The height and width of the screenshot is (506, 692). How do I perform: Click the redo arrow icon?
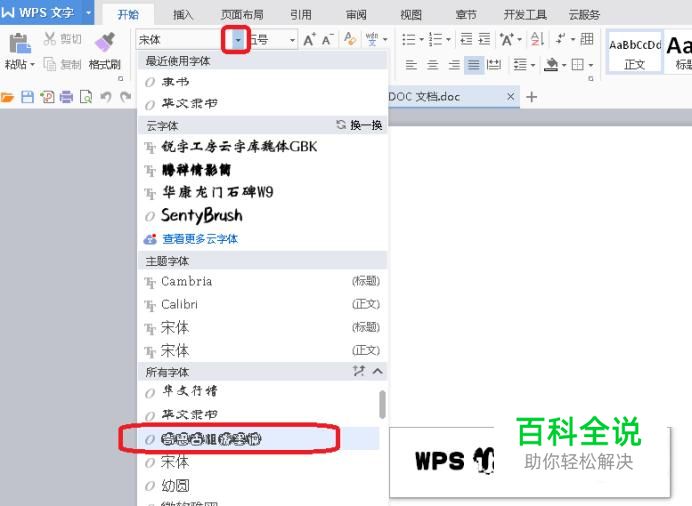point(126,97)
